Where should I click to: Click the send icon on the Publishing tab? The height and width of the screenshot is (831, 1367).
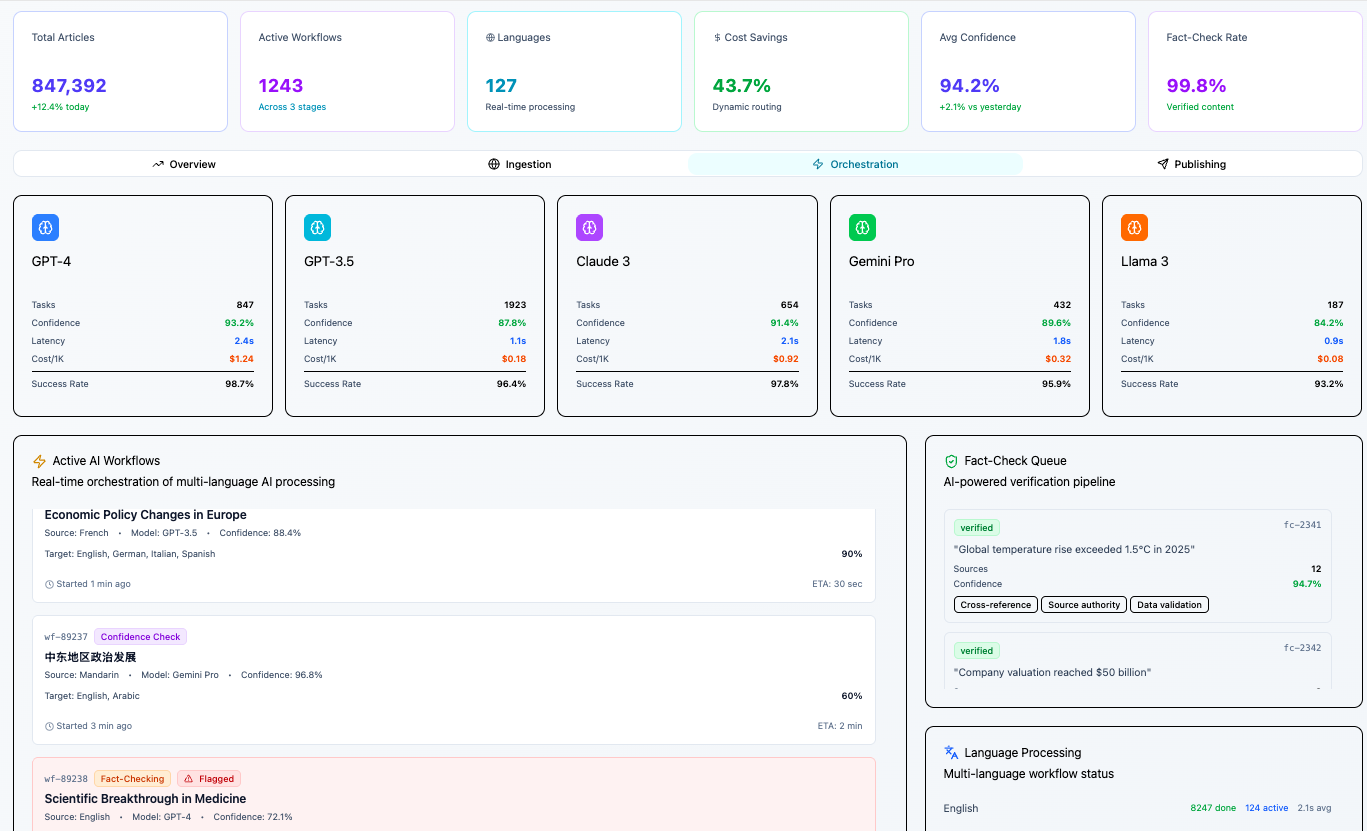click(1163, 163)
